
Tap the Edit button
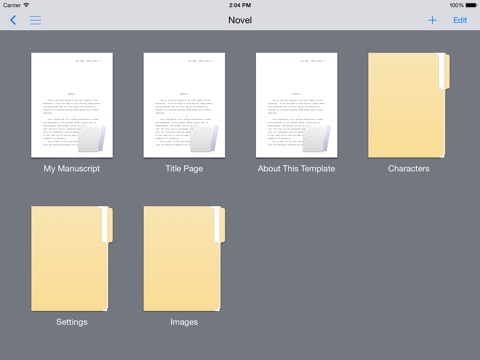point(460,20)
